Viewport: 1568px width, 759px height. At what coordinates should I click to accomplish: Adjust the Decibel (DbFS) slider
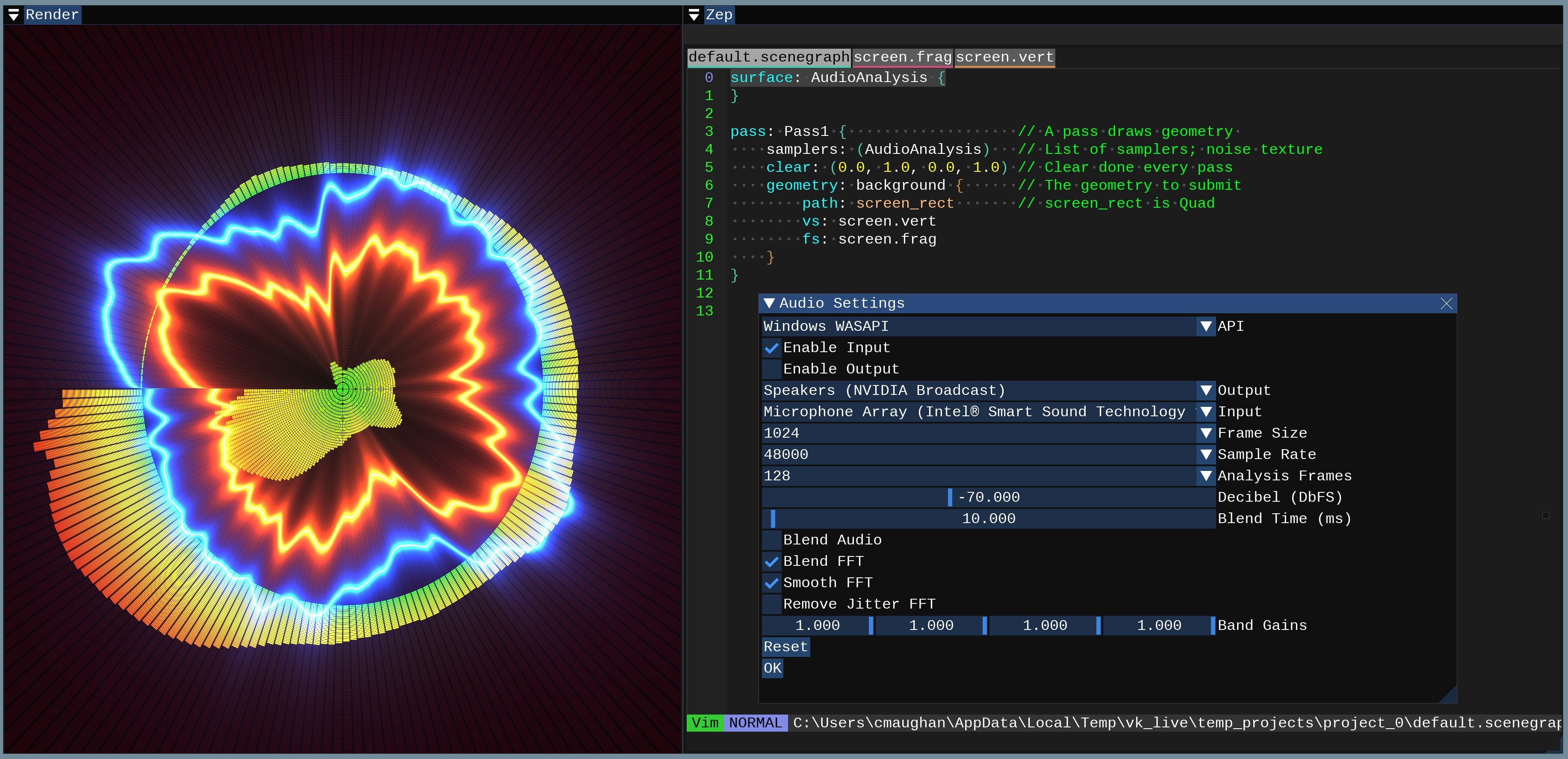coord(988,497)
